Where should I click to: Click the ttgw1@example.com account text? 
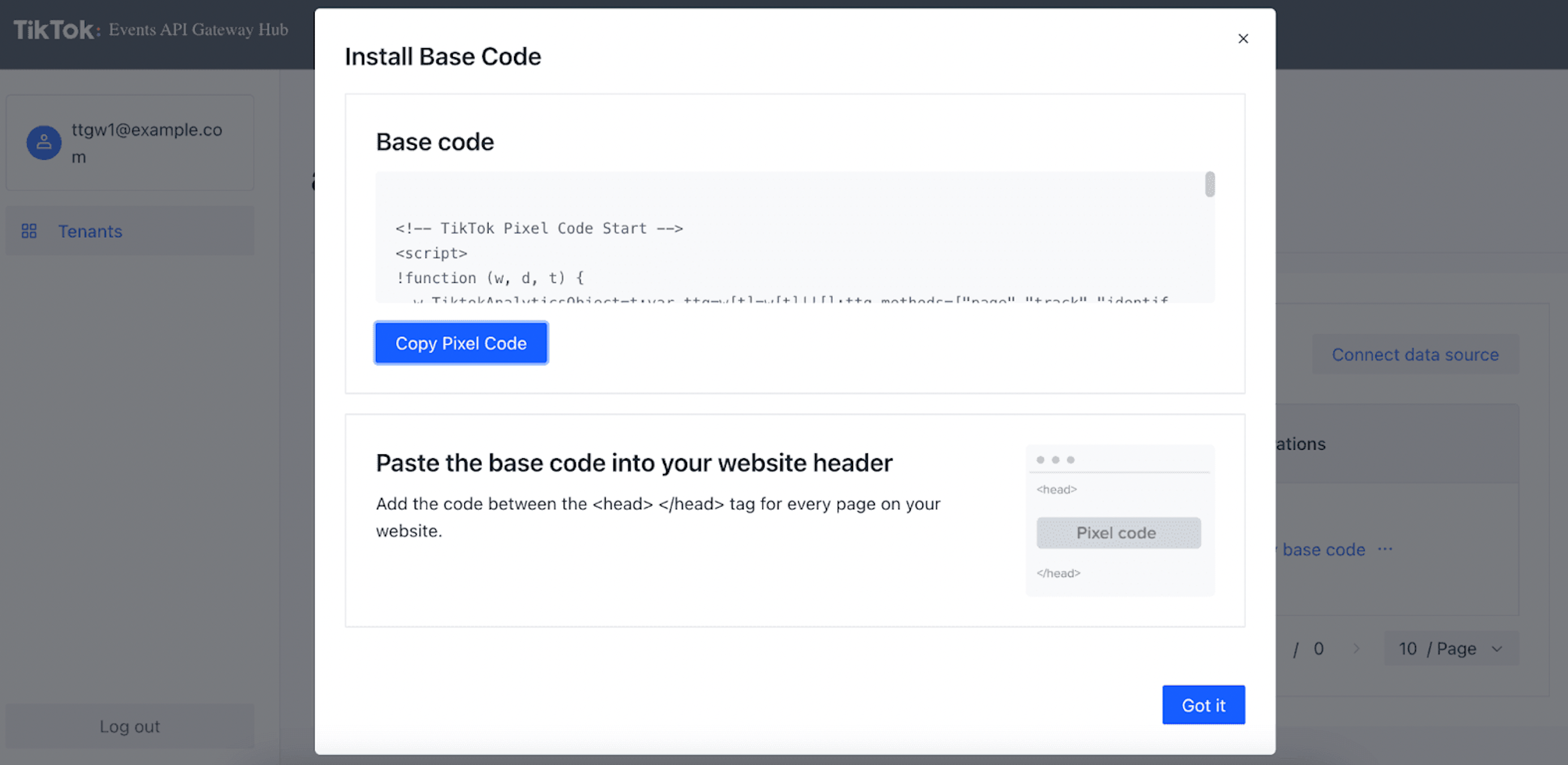(x=147, y=143)
